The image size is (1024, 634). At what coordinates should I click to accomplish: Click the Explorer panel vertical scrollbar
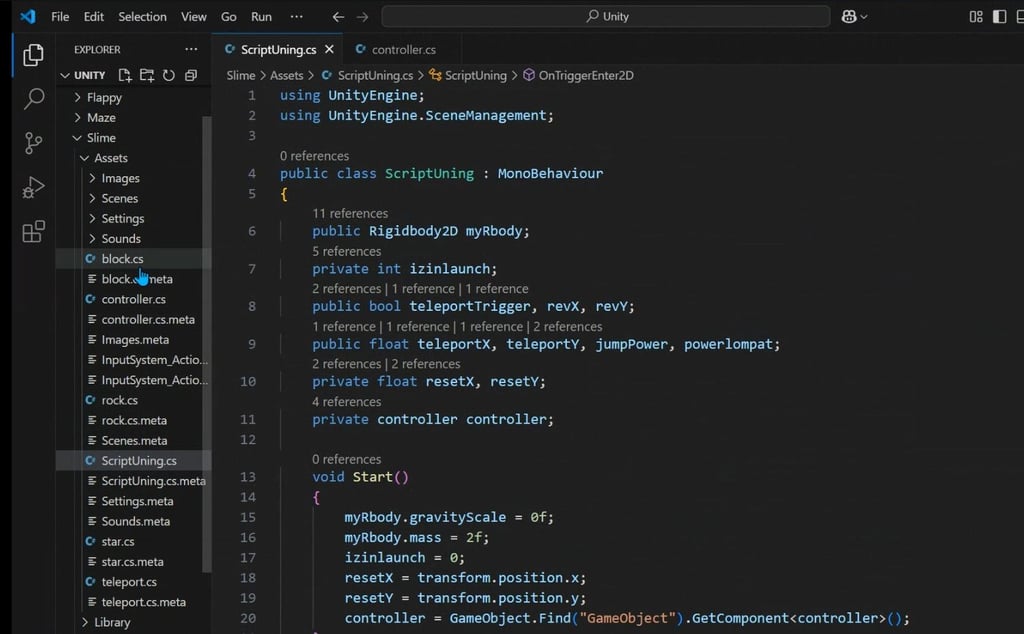tap(207, 344)
